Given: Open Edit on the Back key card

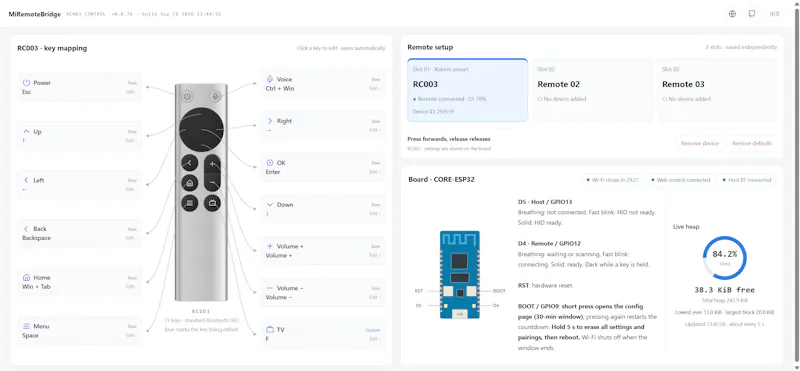Looking at the screenshot, I should 132,238.
